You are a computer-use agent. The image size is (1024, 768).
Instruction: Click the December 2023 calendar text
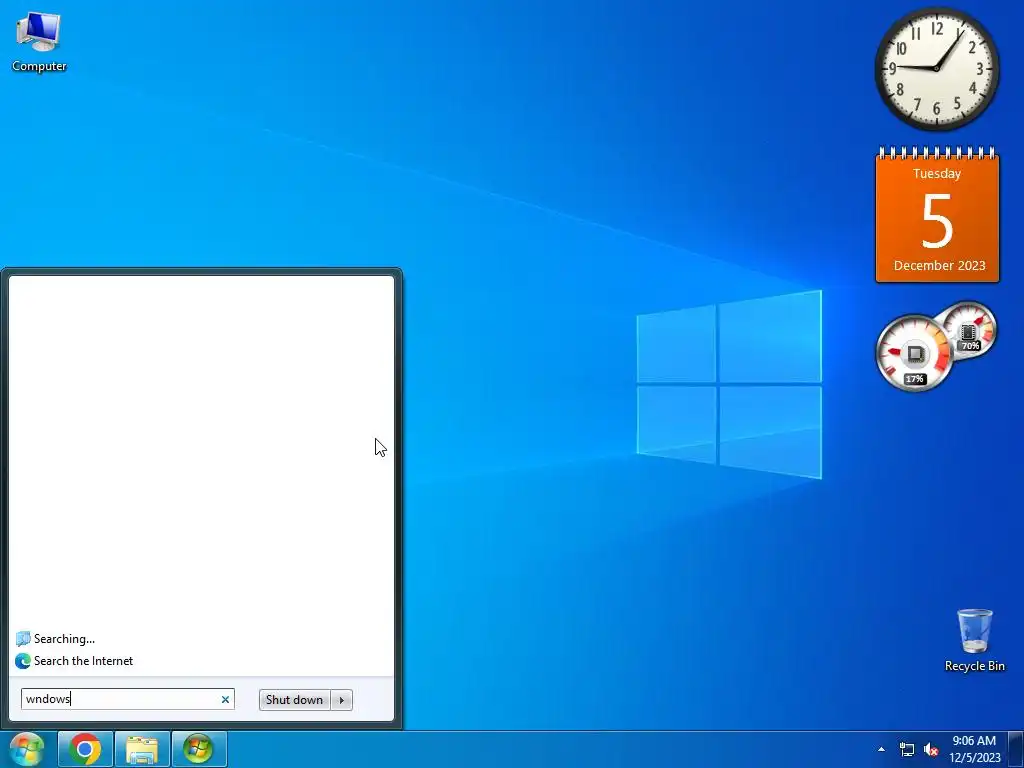coord(939,265)
